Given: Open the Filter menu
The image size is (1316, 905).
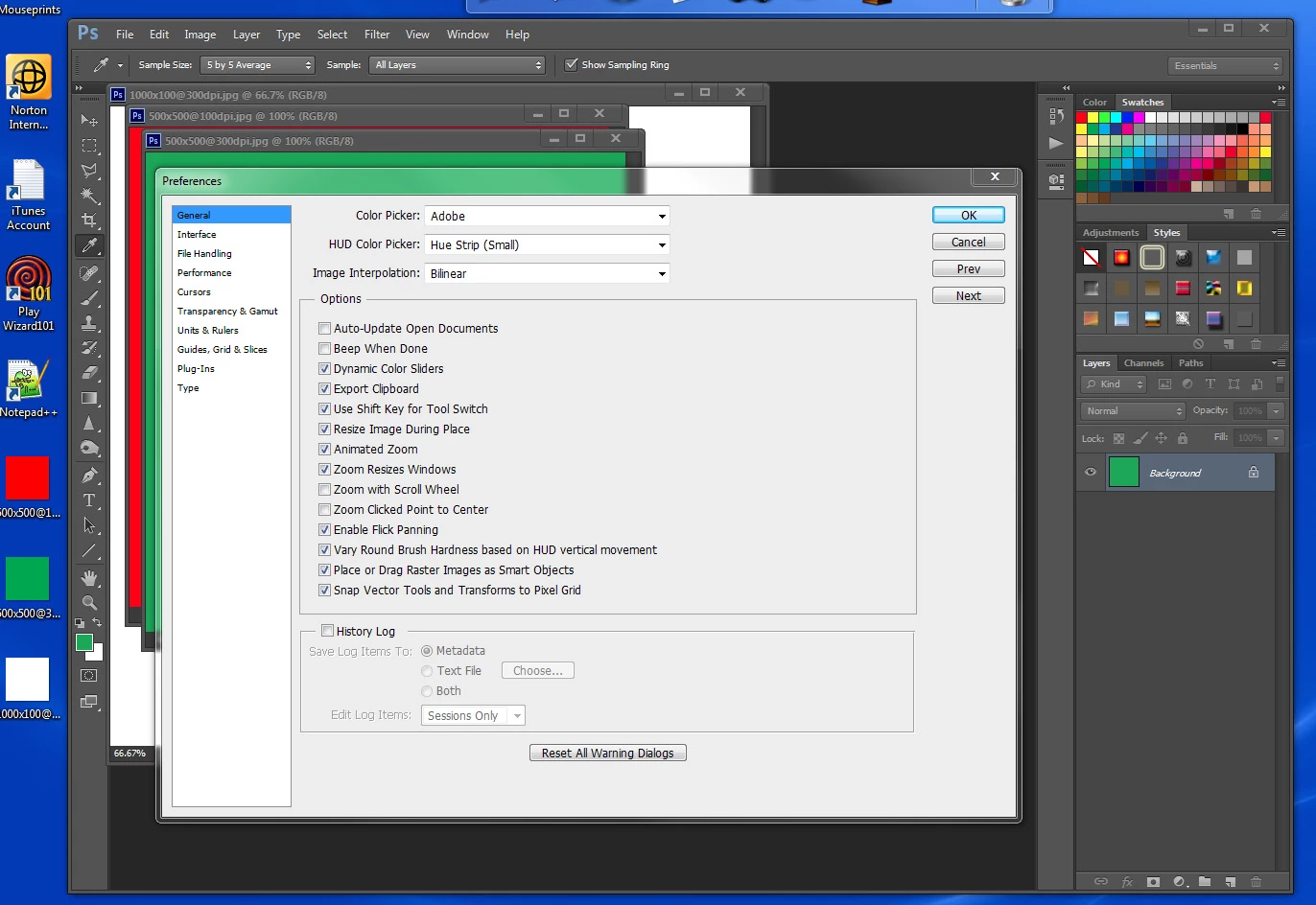Looking at the screenshot, I should coord(377,35).
